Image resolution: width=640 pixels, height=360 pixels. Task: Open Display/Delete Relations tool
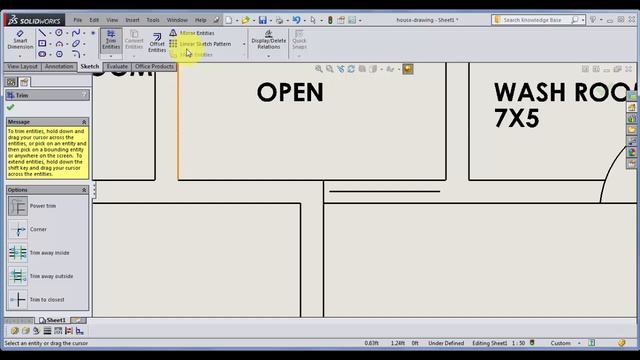tap(269, 40)
